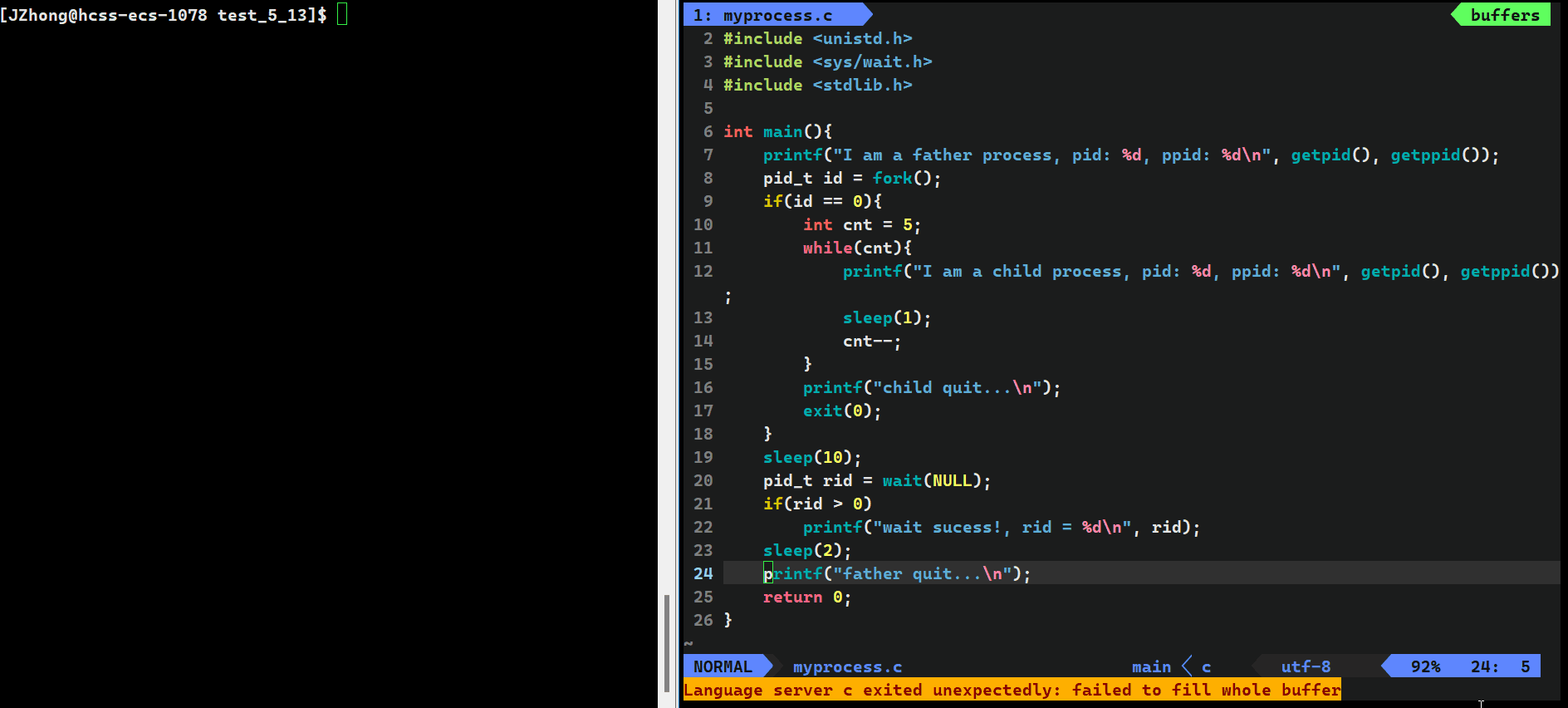
Task: Click the "wait sucess!" printf line
Action: coord(1002,527)
